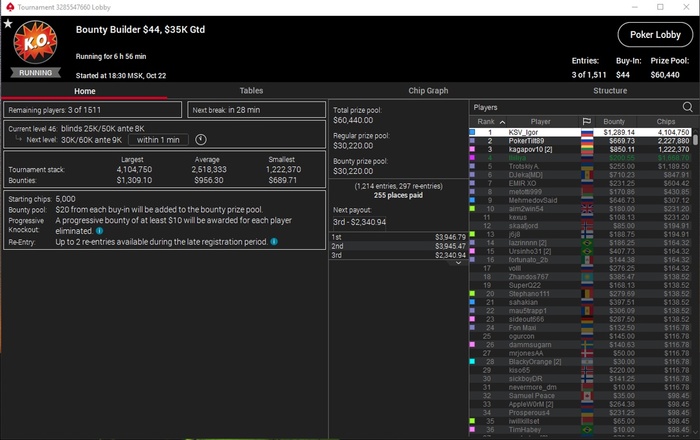Select player row kagapov10 [2]
Image resolution: width=700 pixels, height=440 pixels.
tap(580, 149)
